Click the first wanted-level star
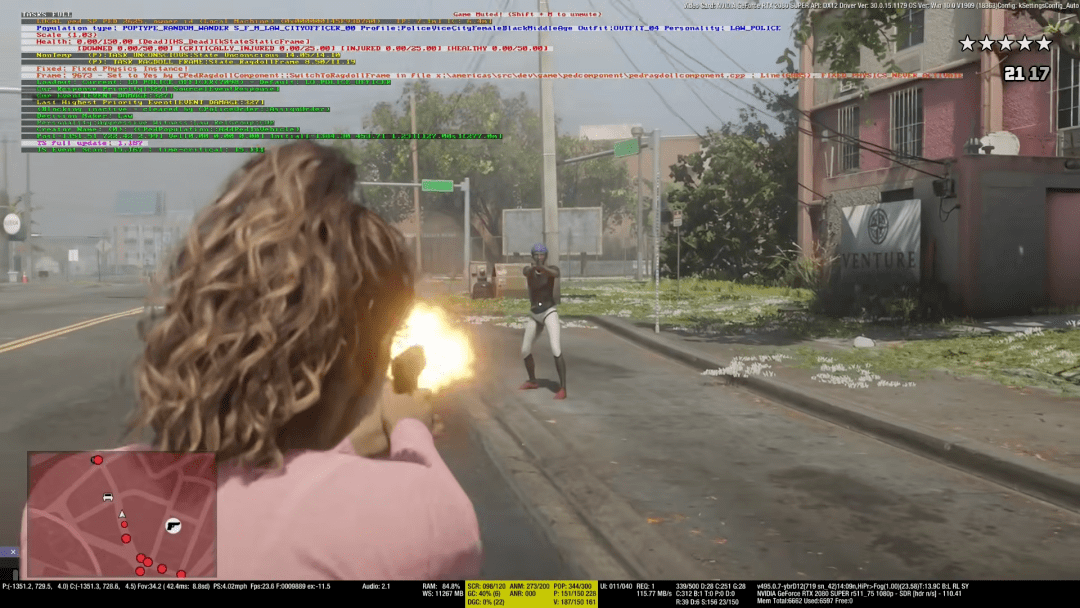The height and width of the screenshot is (608, 1080). pyautogui.click(x=968, y=43)
